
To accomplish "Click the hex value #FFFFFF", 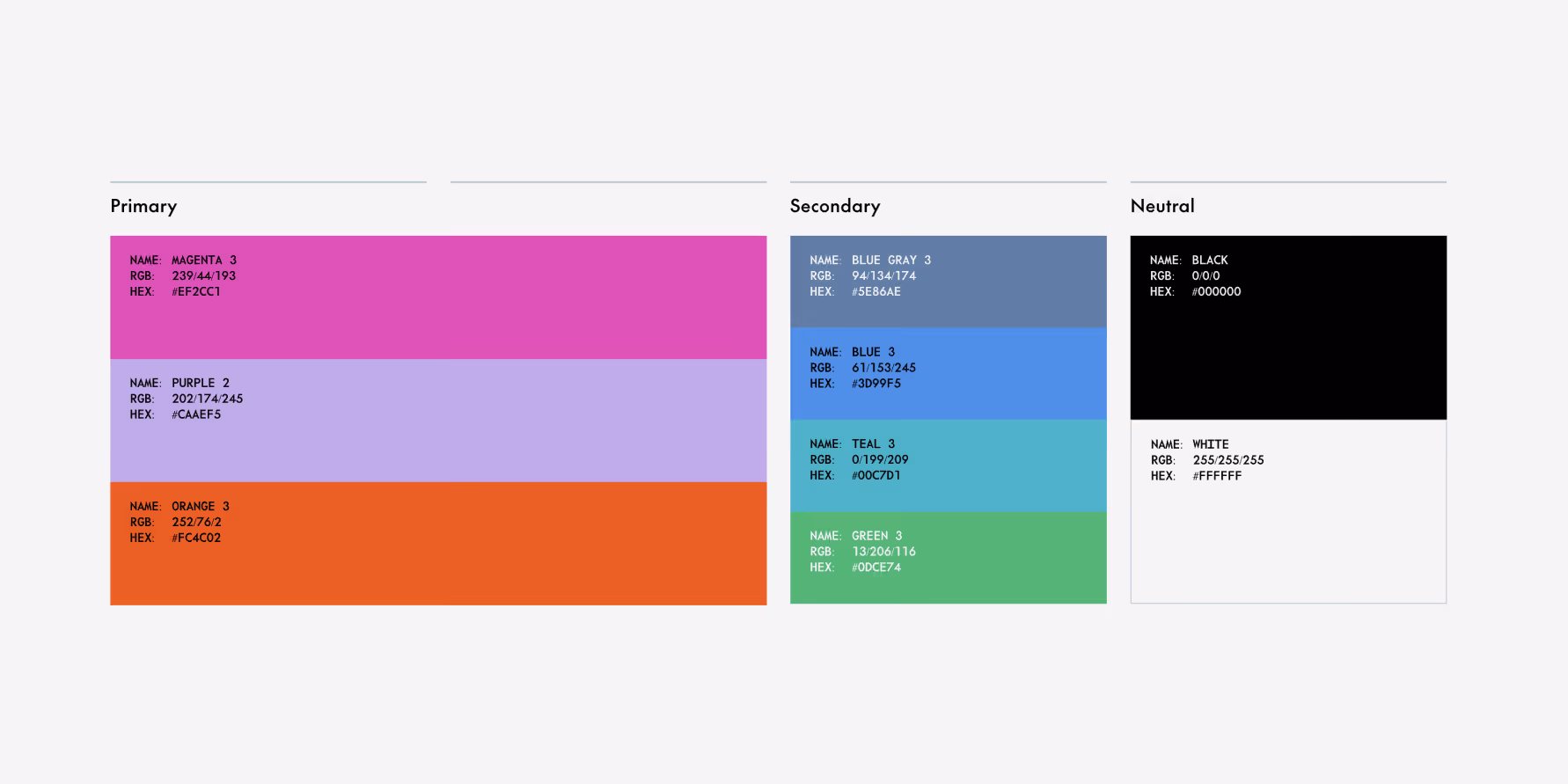I will [x=1218, y=476].
